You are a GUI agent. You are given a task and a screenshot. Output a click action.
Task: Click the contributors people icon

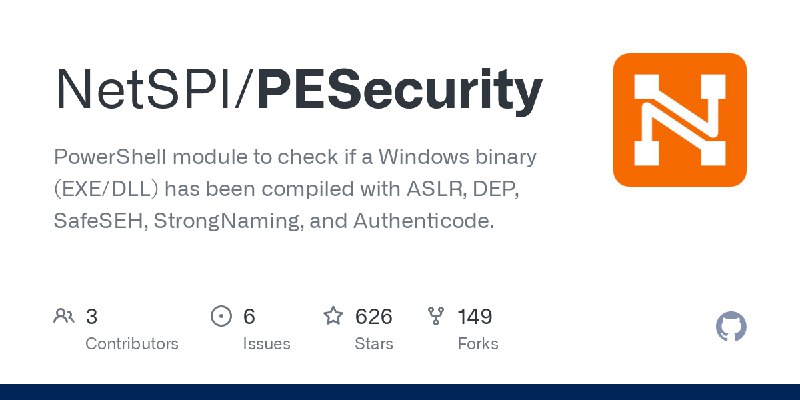pos(64,316)
